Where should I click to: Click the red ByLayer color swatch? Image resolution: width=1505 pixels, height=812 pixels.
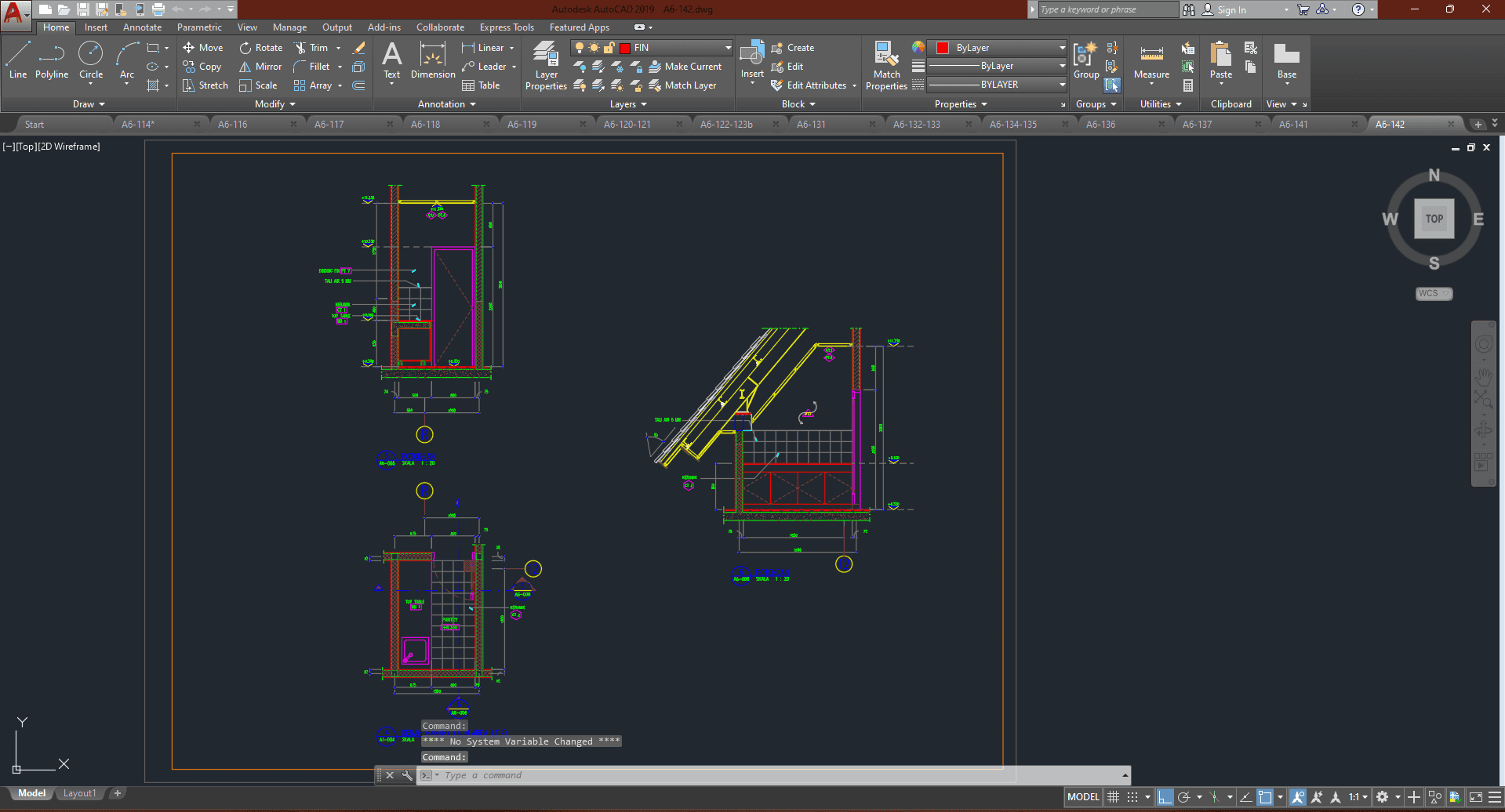click(x=943, y=48)
